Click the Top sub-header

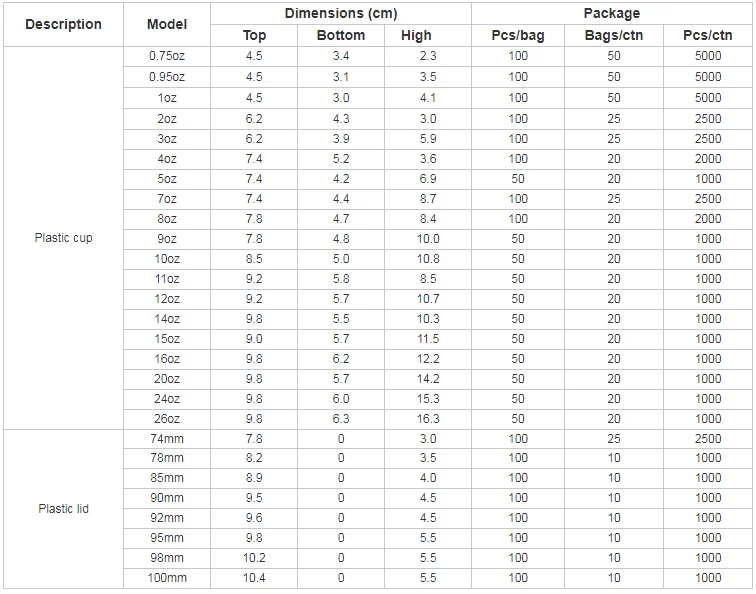pos(255,35)
